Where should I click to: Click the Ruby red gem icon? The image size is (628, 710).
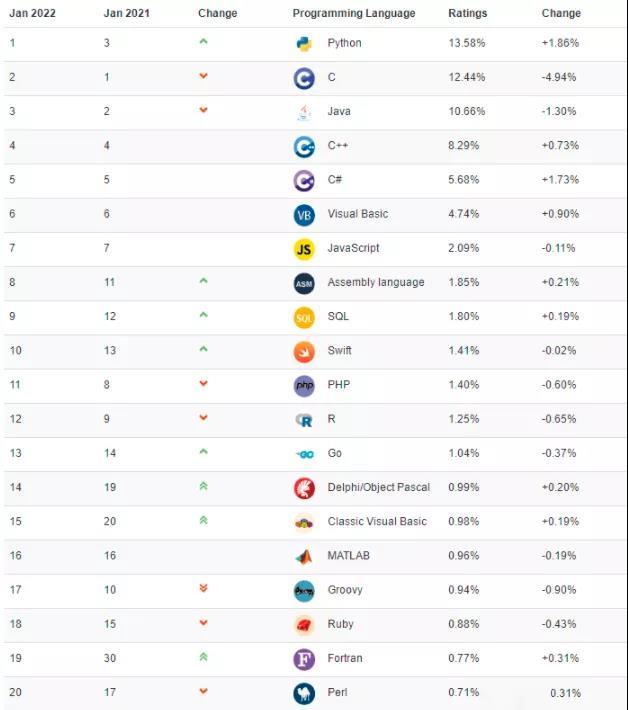[x=304, y=625]
